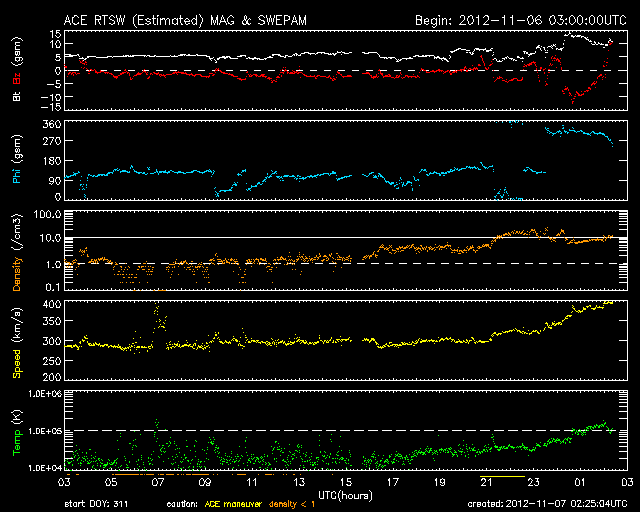Click the chart title 'ACE RTSW (Estimated) MAG & SWEPAM'
Viewport: 640px width, 512px height.
click(185, 20)
